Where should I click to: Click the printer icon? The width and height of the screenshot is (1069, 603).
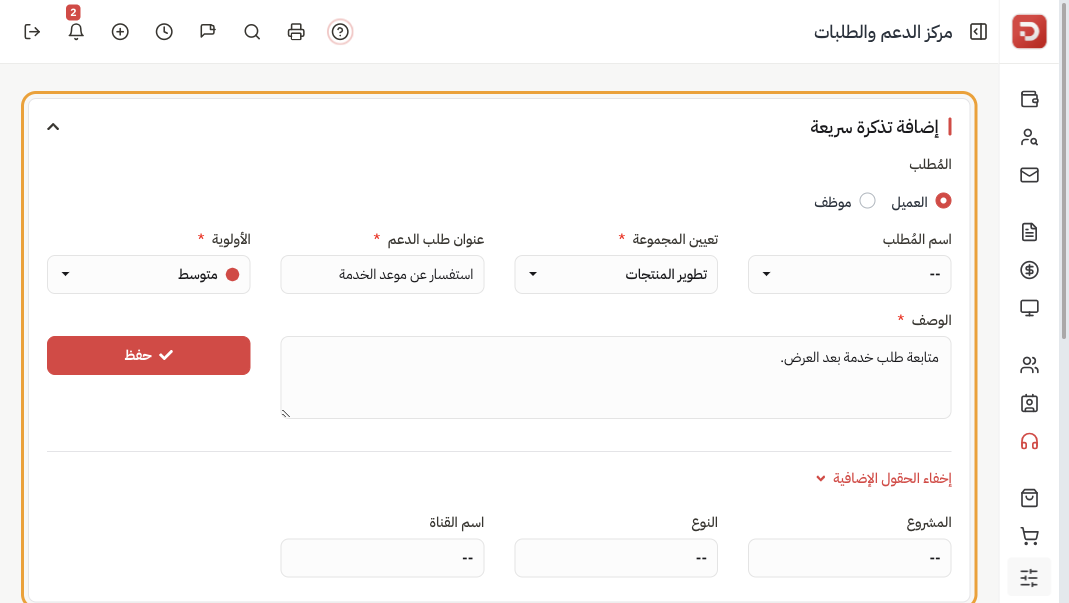(x=296, y=31)
